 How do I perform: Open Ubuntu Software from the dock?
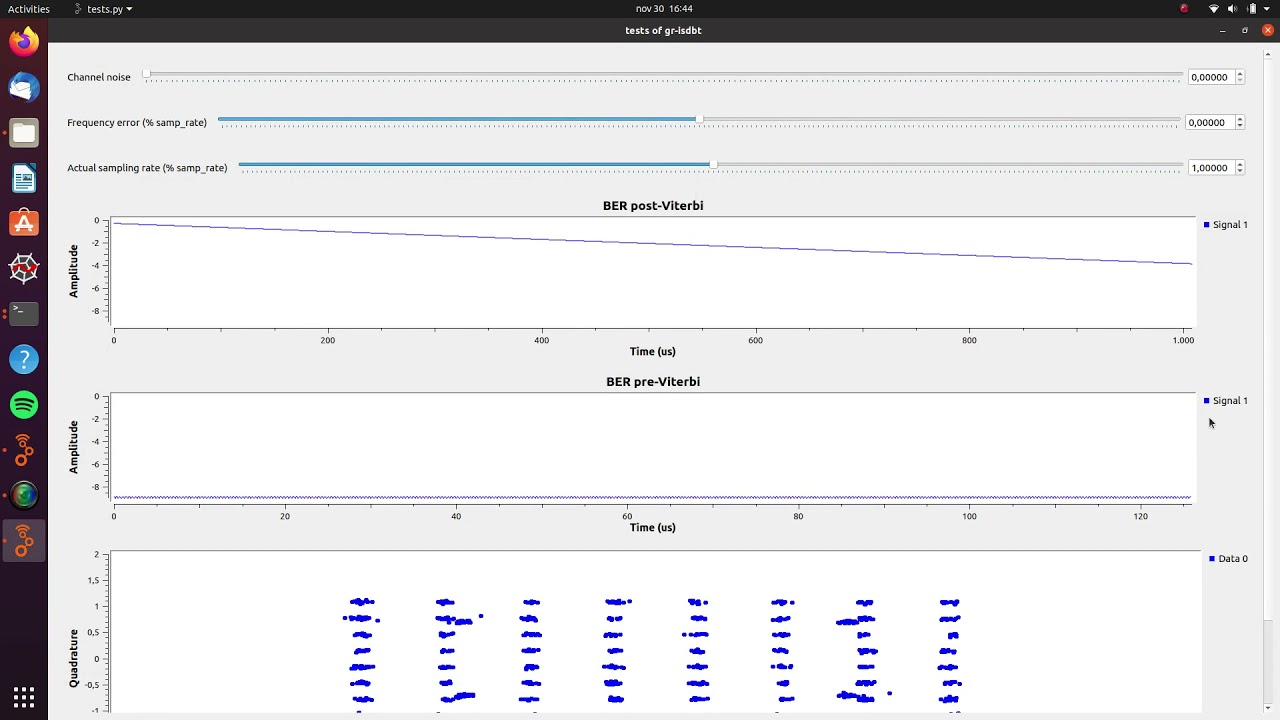(24, 223)
